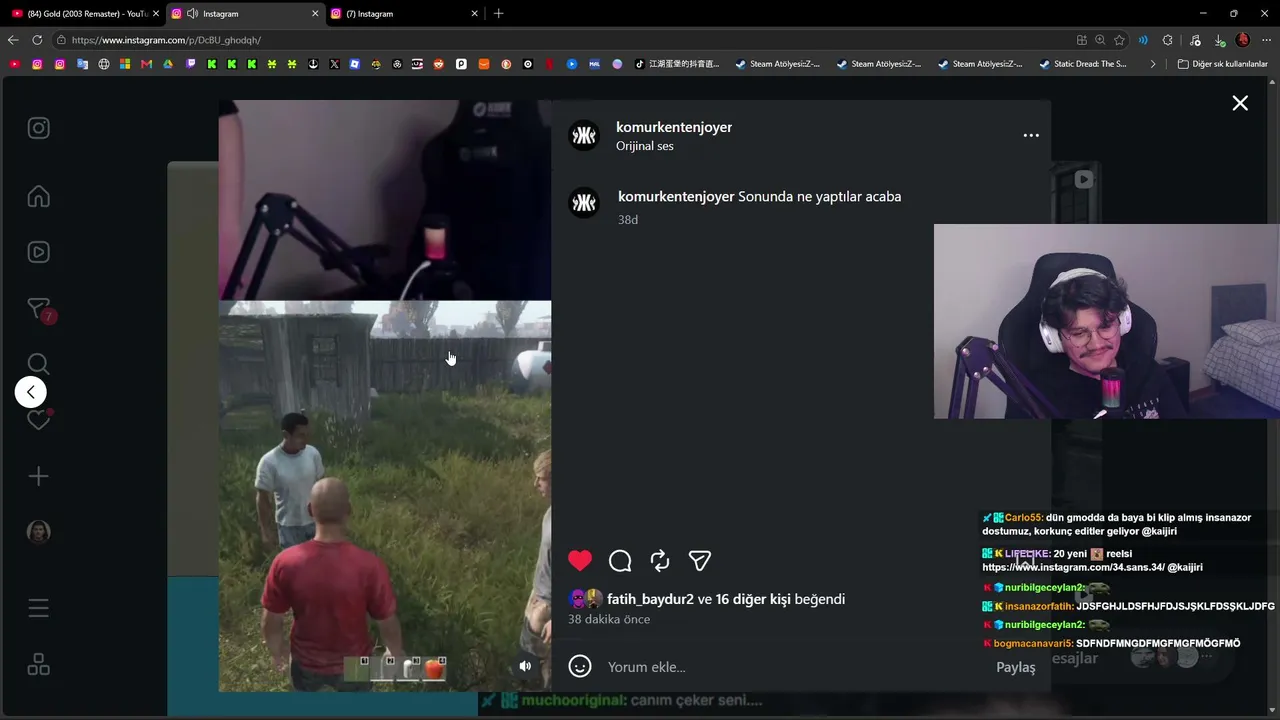Image resolution: width=1280 pixels, height=720 pixels.
Task: Open Reels from the sidebar
Action: pyautogui.click(x=39, y=252)
